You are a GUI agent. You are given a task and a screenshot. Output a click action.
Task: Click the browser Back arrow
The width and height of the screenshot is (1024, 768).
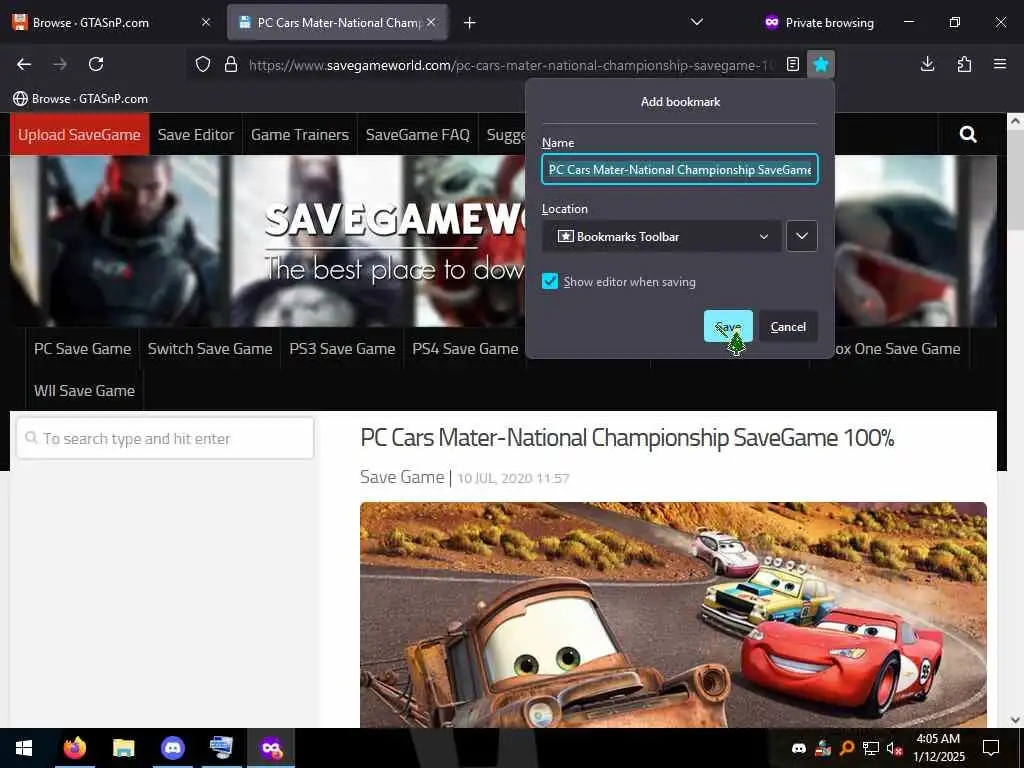point(24,64)
